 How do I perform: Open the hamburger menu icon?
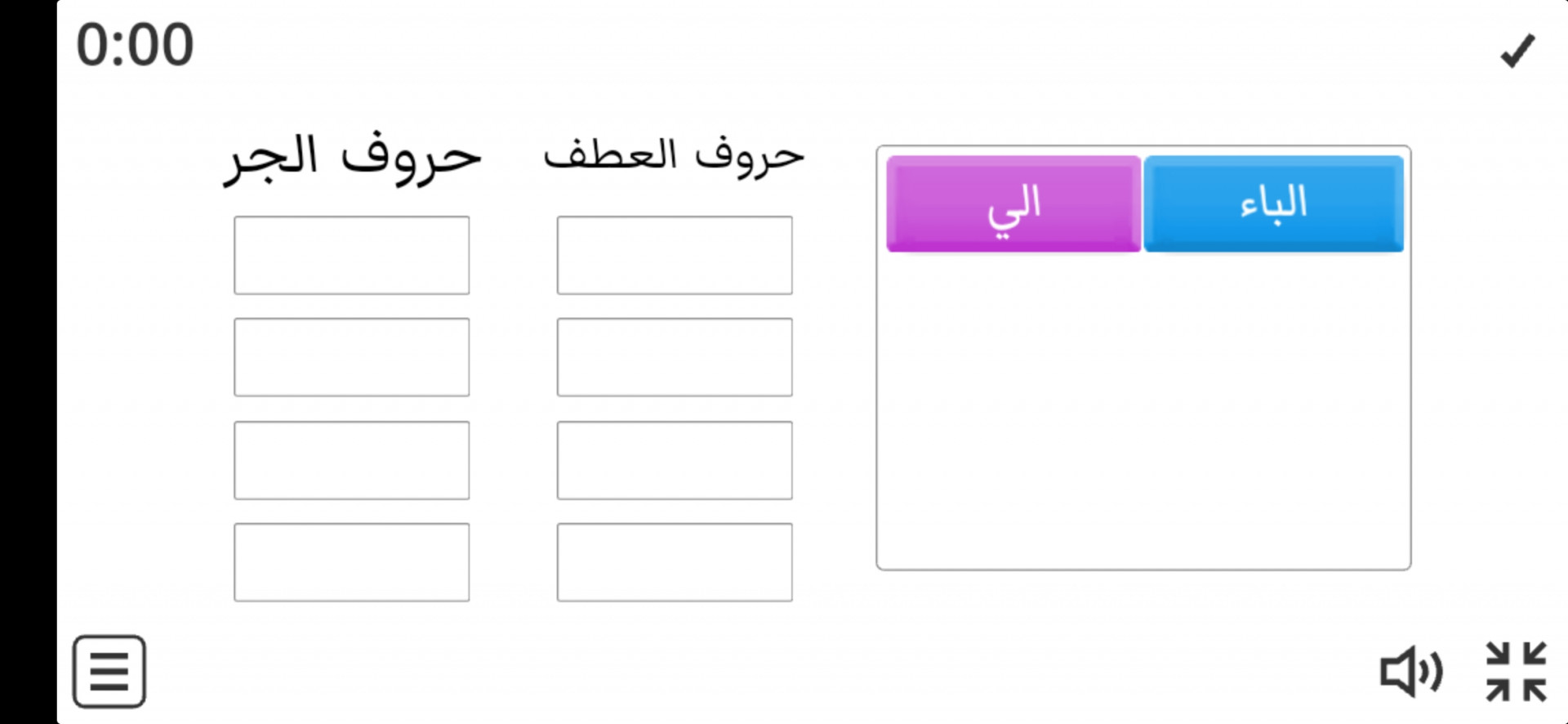point(109,672)
